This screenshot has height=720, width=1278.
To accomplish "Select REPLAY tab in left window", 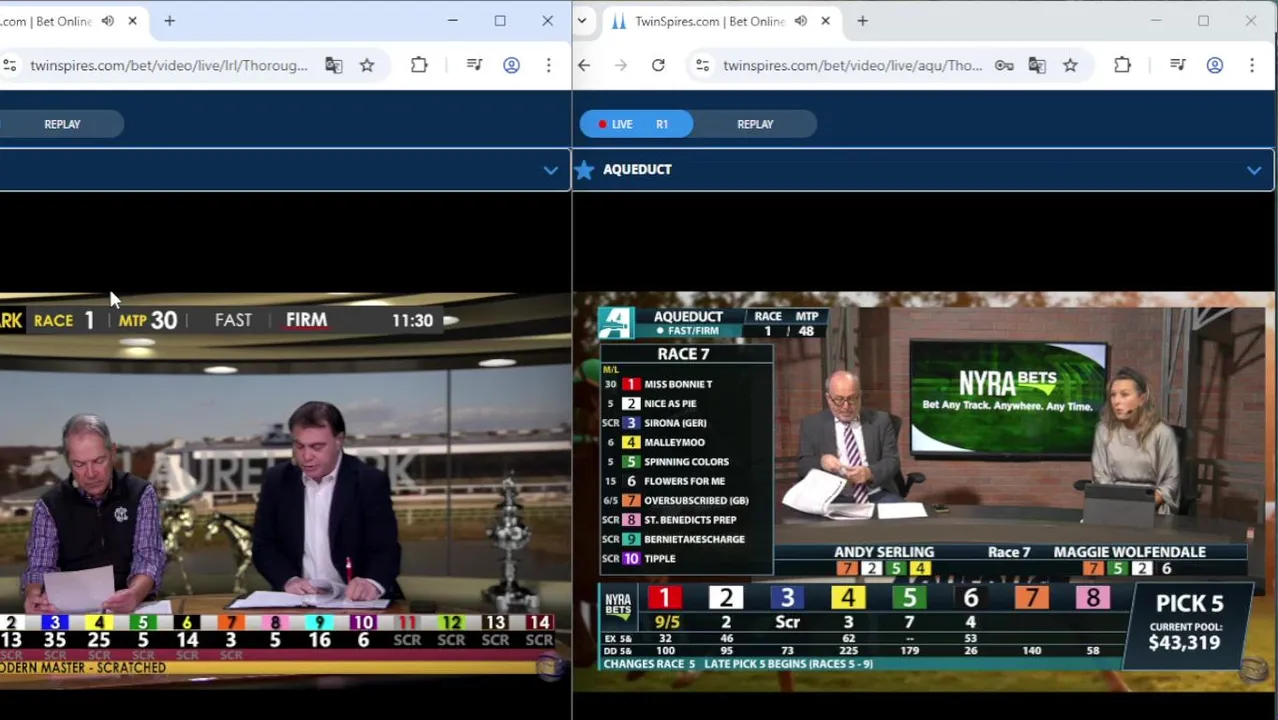I will point(62,124).
